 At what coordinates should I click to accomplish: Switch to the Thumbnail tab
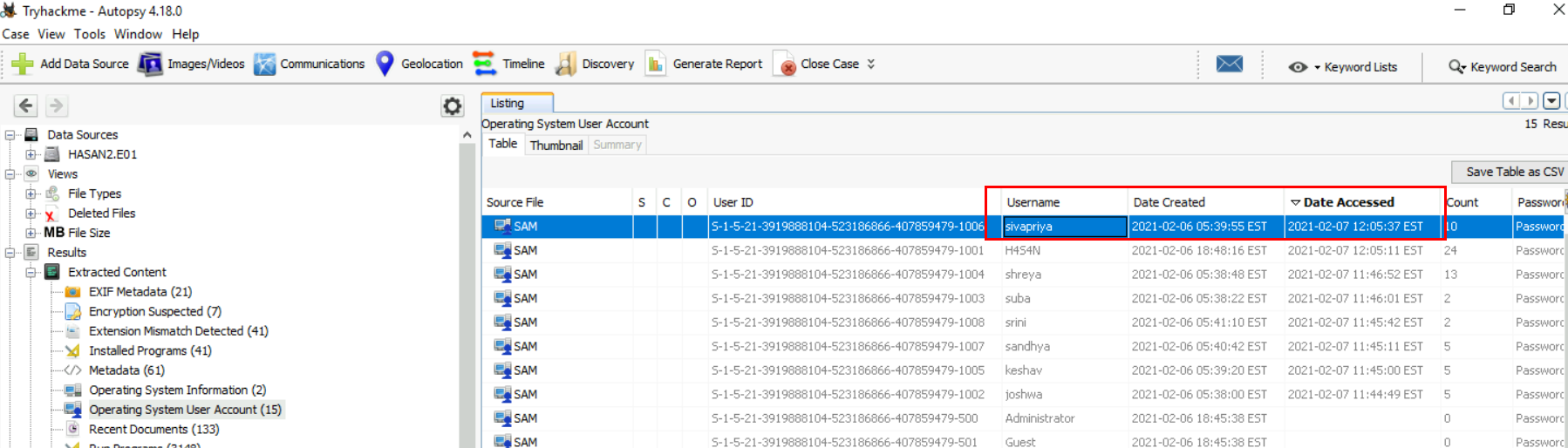coord(556,145)
